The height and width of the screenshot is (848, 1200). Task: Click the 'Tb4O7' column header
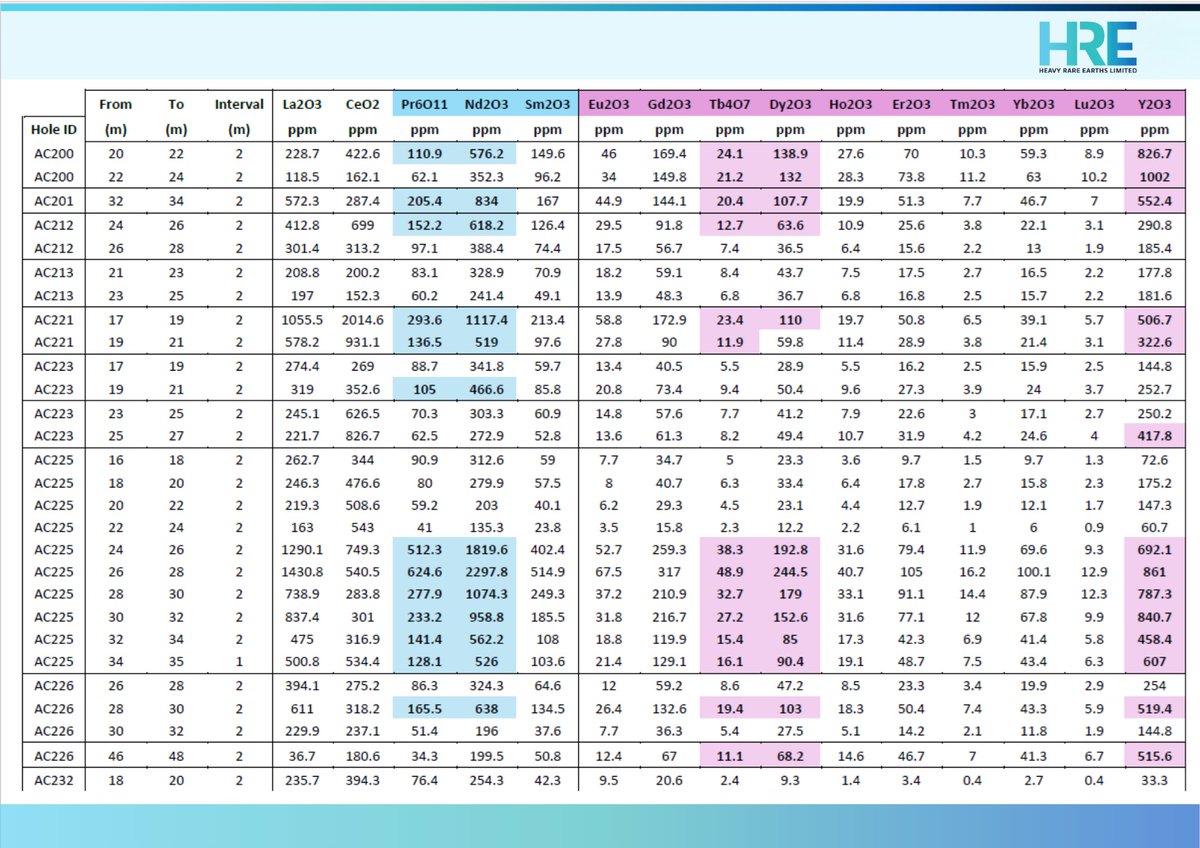click(730, 104)
